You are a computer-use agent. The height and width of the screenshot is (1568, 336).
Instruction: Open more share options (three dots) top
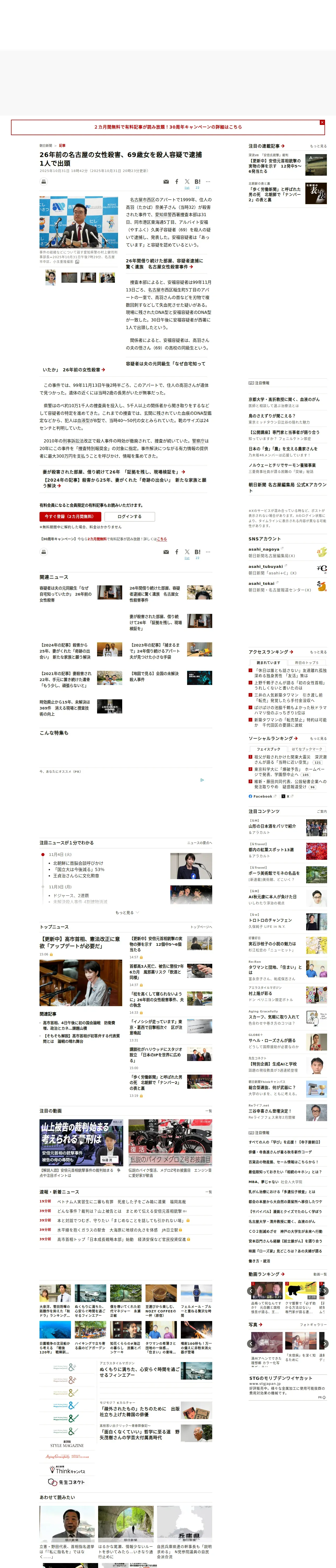click(x=208, y=181)
